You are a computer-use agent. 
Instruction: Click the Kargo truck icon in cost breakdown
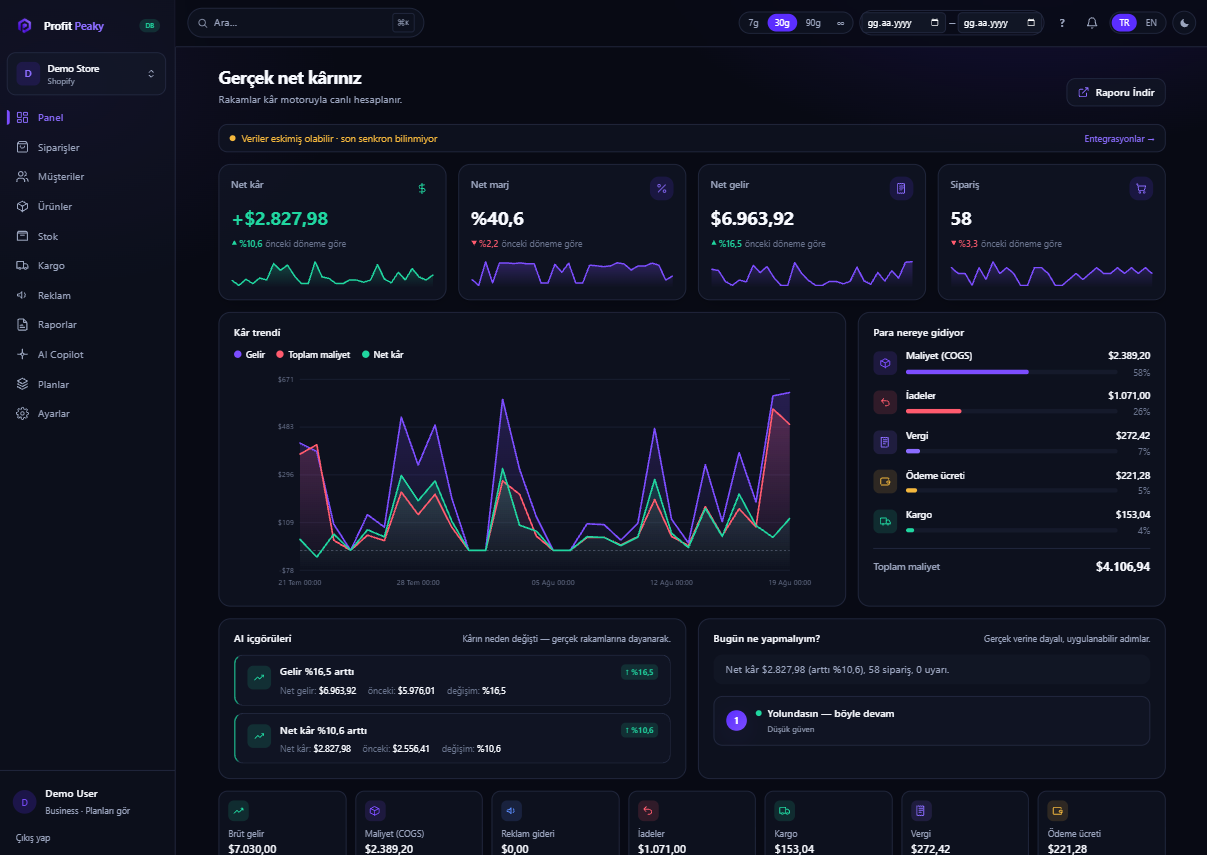pos(885,521)
